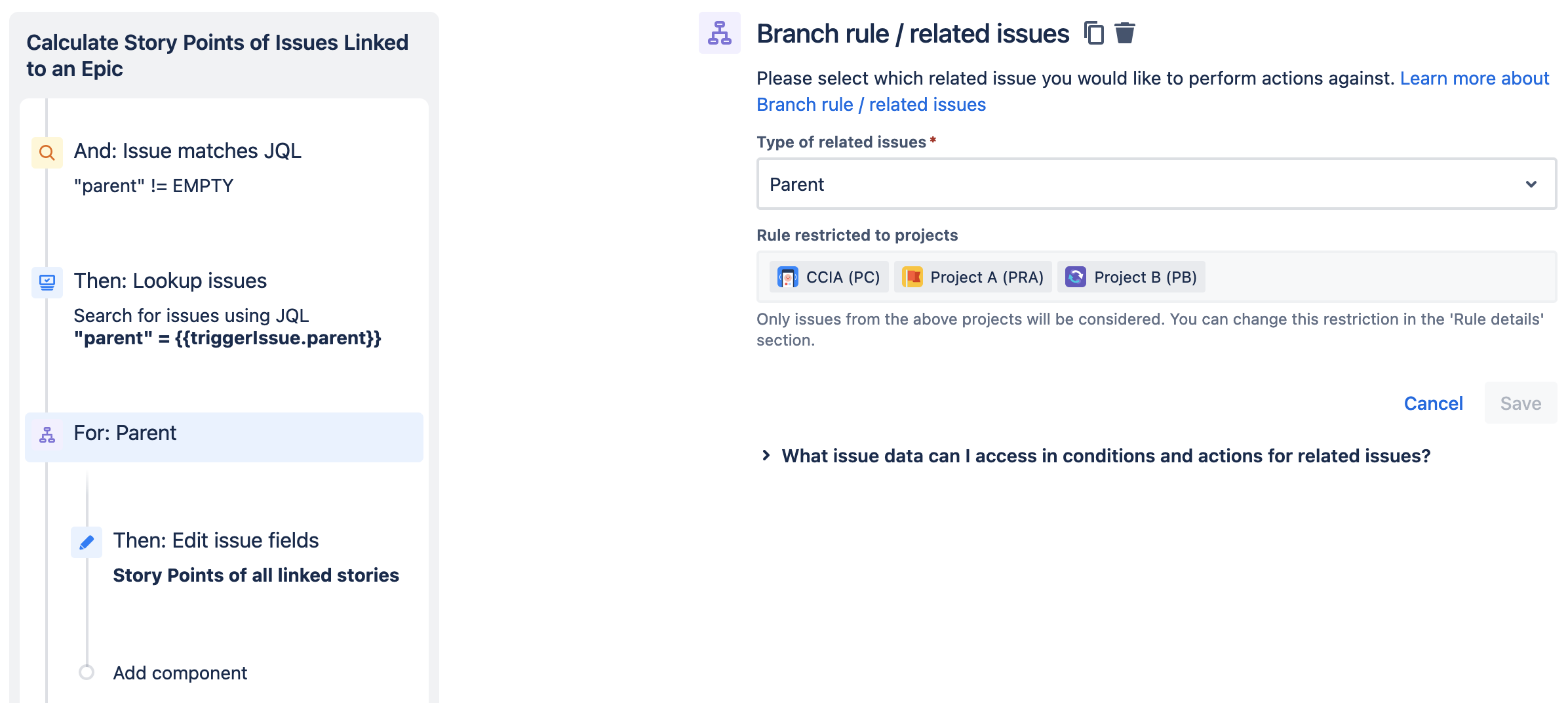Open the Type of related issues dropdown
The height and width of the screenshot is (703, 1568).
click(x=1157, y=184)
